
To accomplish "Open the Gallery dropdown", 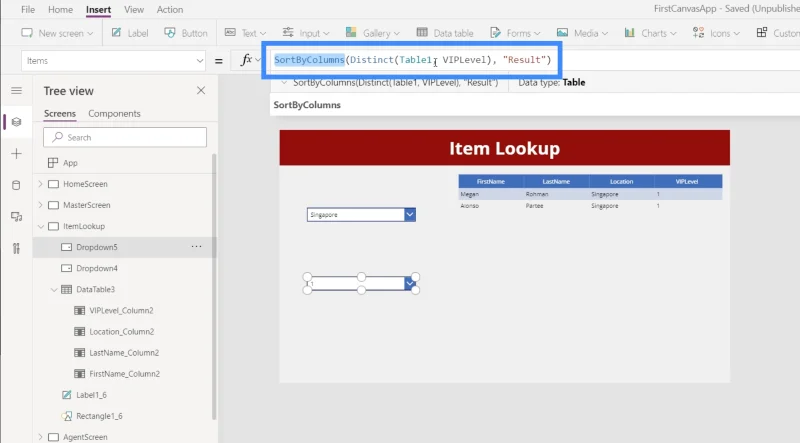I will (372, 33).
